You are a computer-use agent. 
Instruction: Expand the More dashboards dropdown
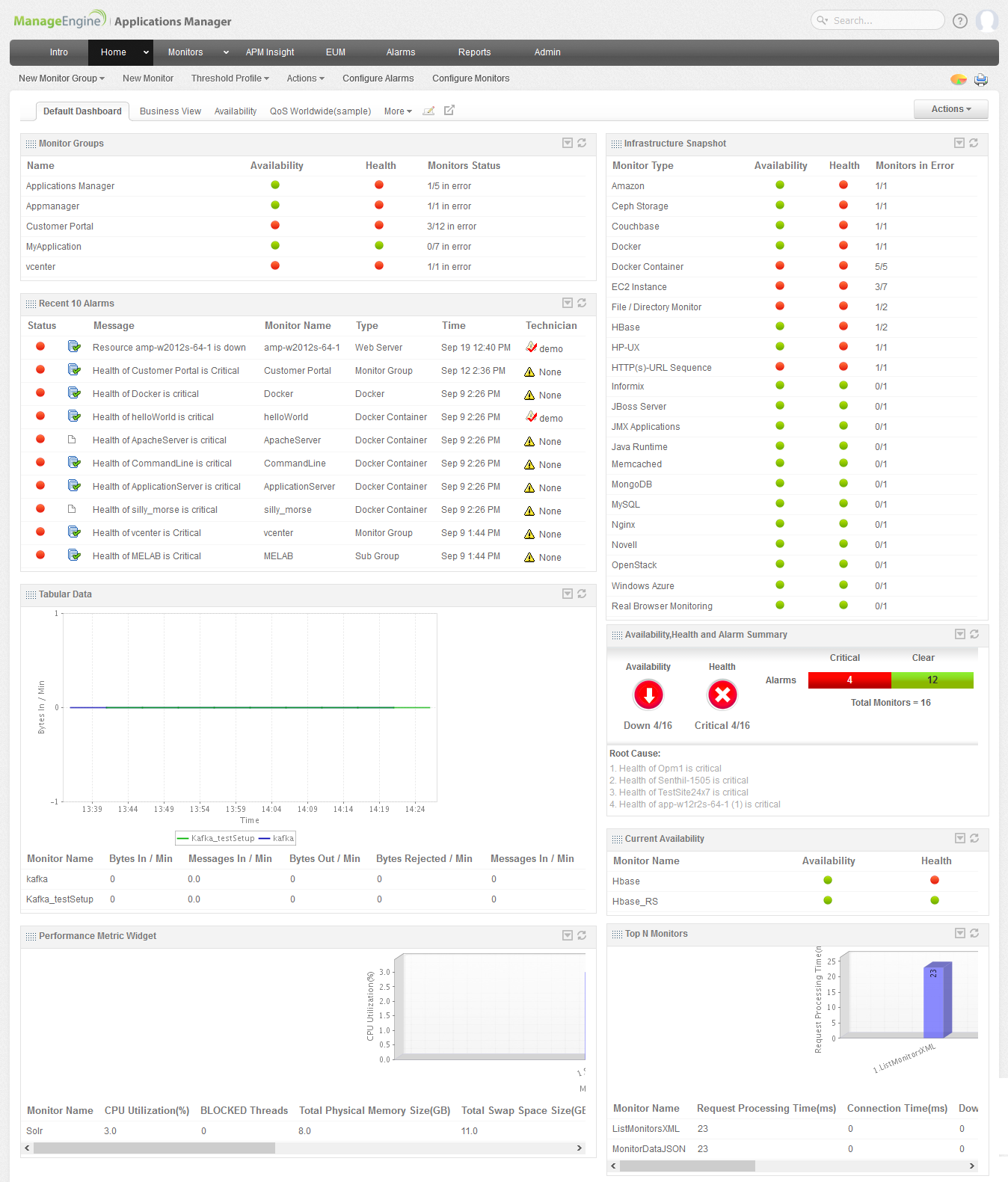[398, 111]
